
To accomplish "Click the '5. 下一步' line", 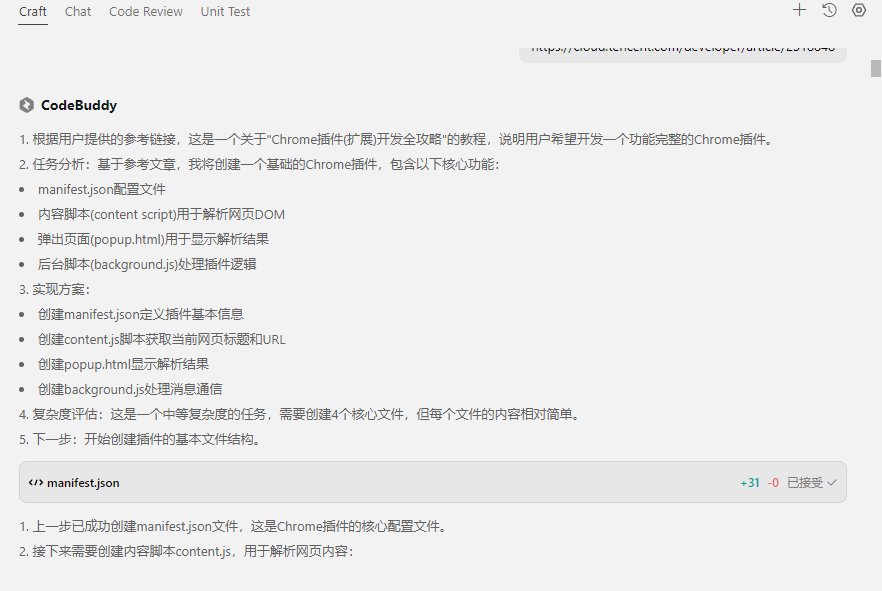I will click(x=141, y=439).
